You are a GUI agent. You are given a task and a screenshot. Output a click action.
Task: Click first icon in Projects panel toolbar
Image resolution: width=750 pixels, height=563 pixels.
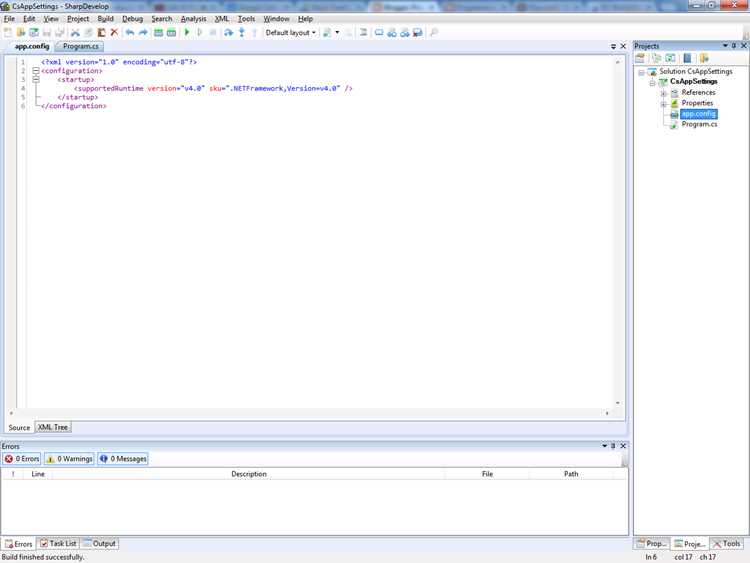[x=640, y=58]
